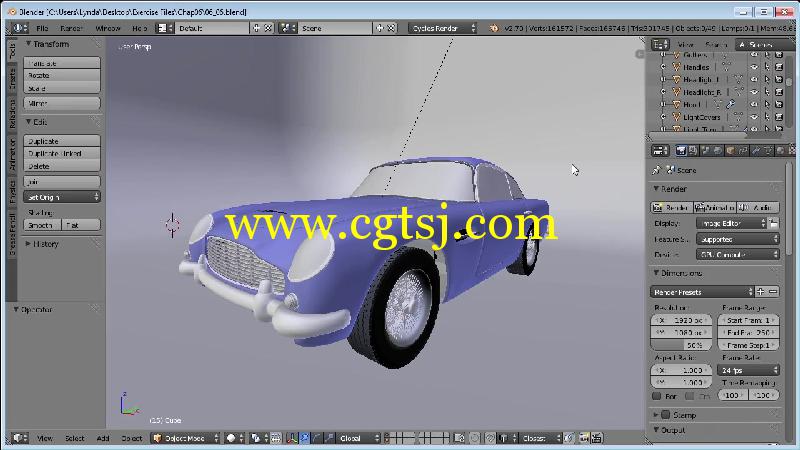The width and height of the screenshot is (800, 450).
Task: Expand the Handles tree item
Action: (x=663, y=67)
